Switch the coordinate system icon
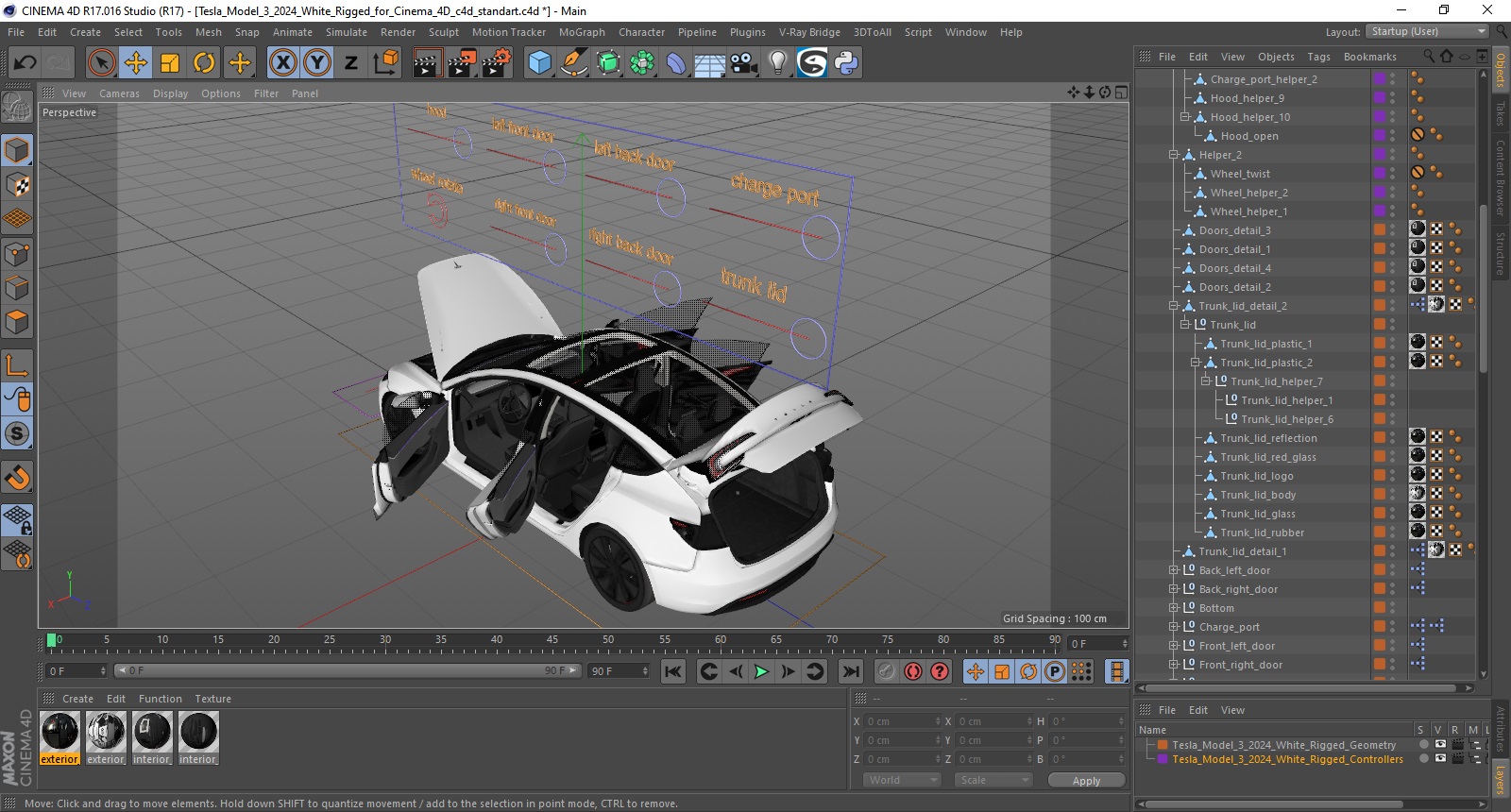Screen dimensions: 1511x812 click(385, 63)
